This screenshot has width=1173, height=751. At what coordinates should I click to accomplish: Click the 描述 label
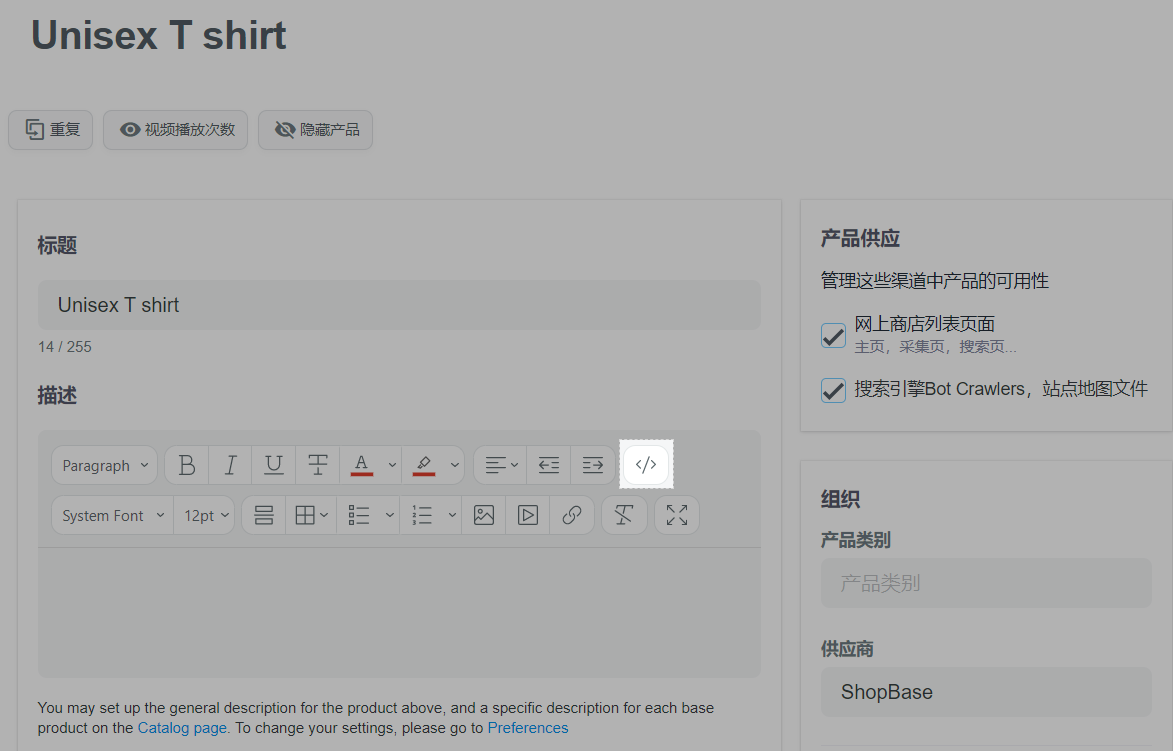pos(57,396)
